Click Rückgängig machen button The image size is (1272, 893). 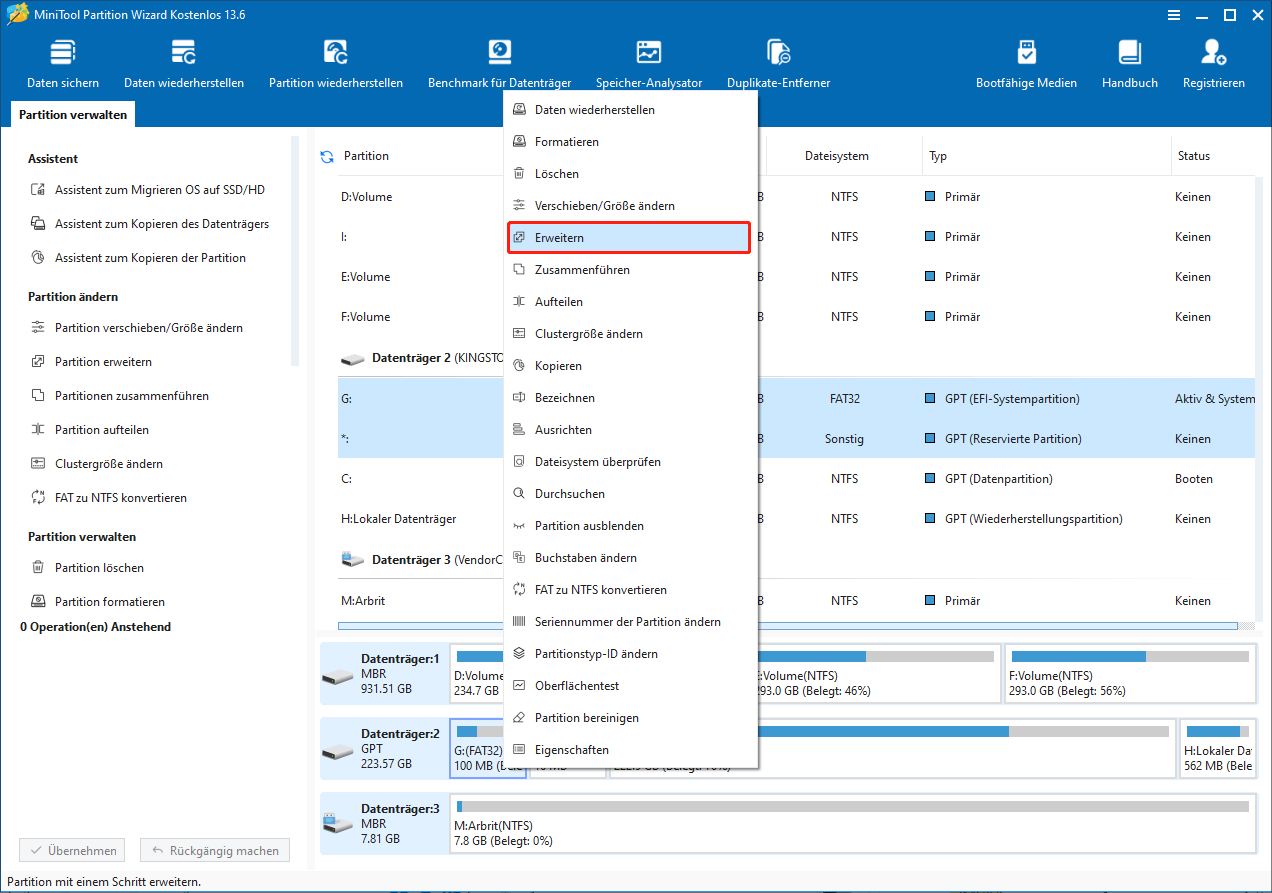tap(215, 851)
